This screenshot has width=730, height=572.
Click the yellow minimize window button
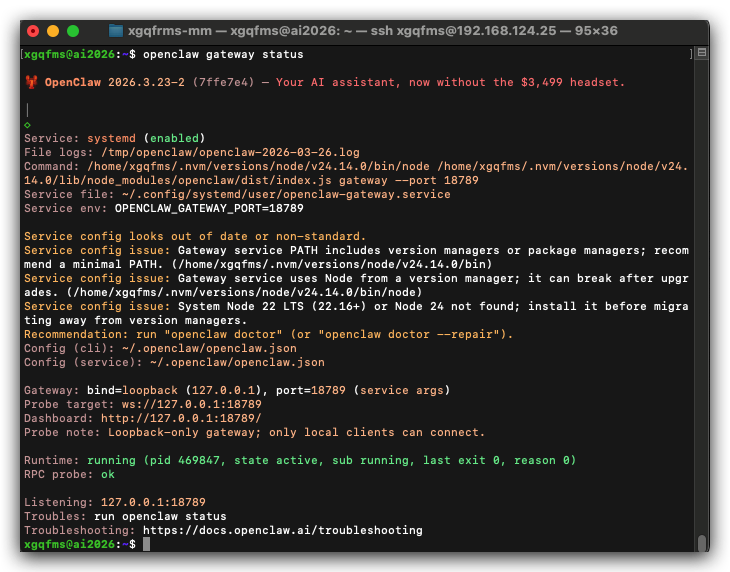pyautogui.click(x=53, y=31)
